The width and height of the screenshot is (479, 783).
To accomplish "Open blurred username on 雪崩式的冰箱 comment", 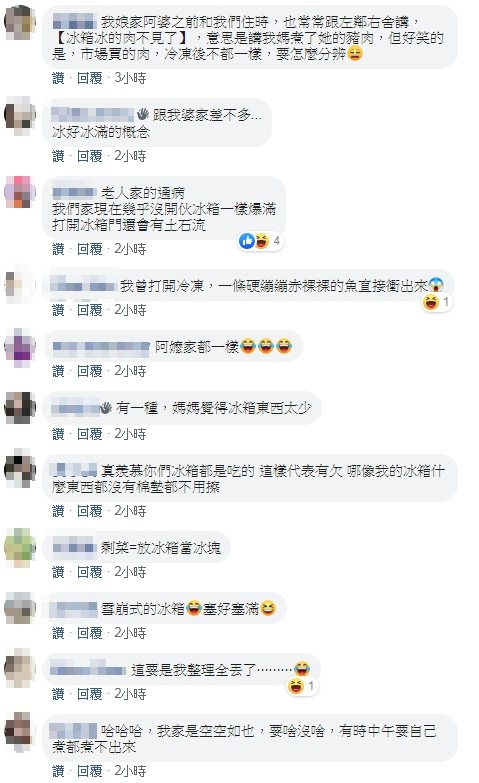I will (74, 609).
